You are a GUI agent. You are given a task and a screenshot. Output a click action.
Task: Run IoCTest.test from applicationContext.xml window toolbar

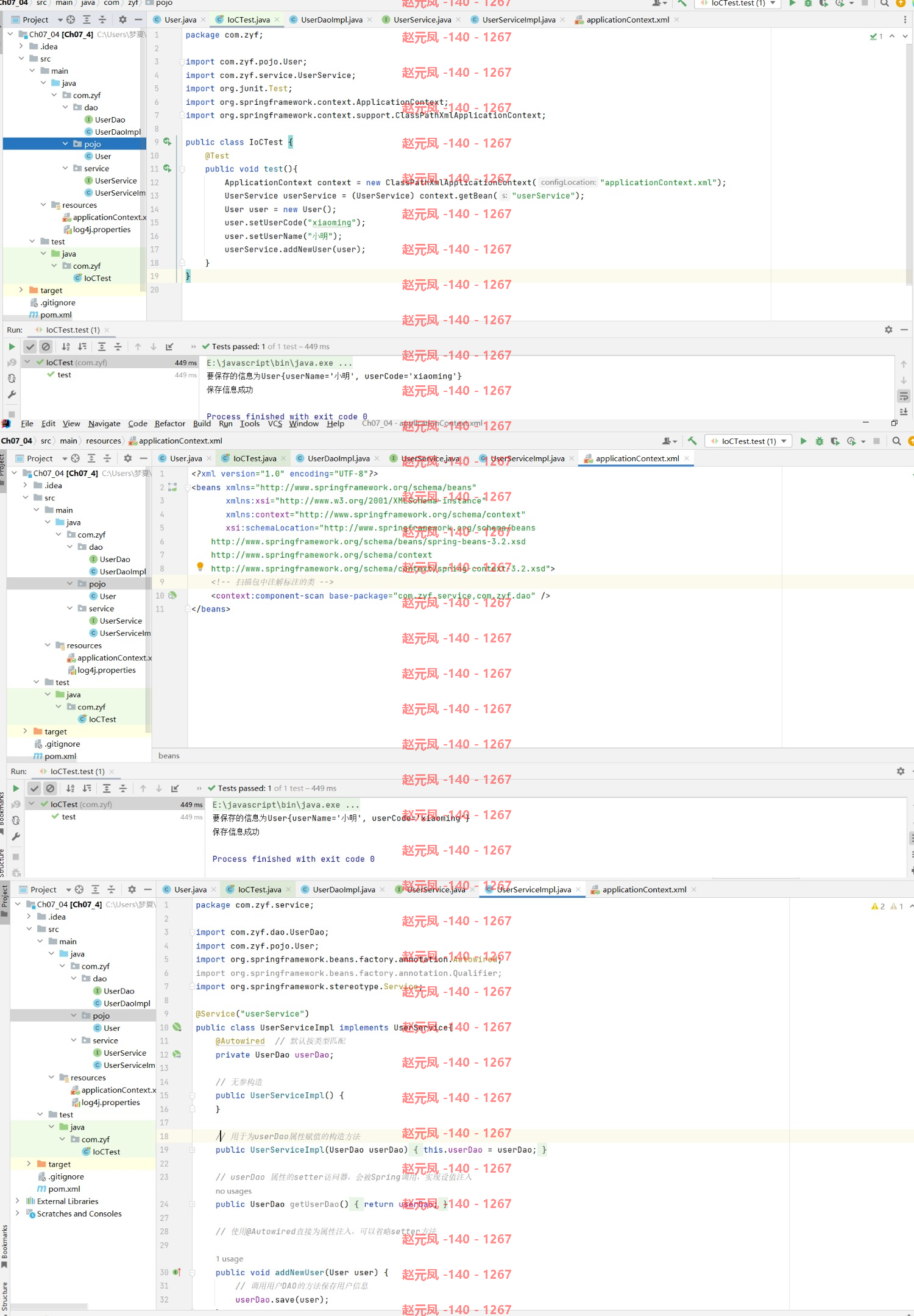(x=803, y=441)
